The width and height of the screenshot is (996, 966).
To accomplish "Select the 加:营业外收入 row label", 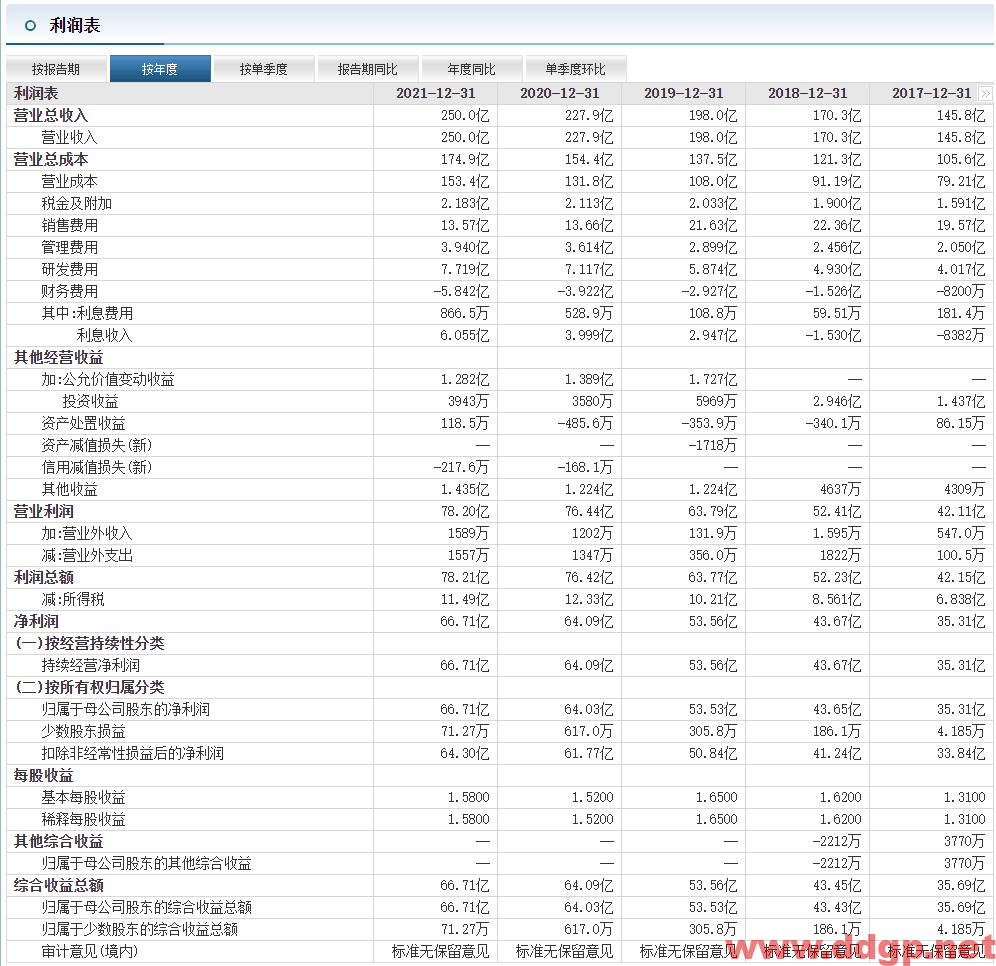I will coord(87,533).
